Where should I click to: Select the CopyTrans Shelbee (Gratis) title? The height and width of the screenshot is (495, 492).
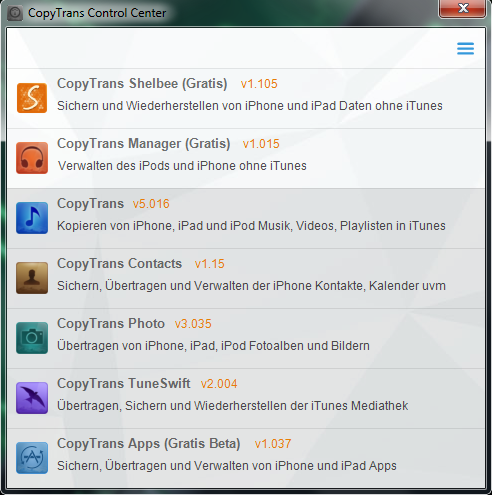[x=142, y=83]
